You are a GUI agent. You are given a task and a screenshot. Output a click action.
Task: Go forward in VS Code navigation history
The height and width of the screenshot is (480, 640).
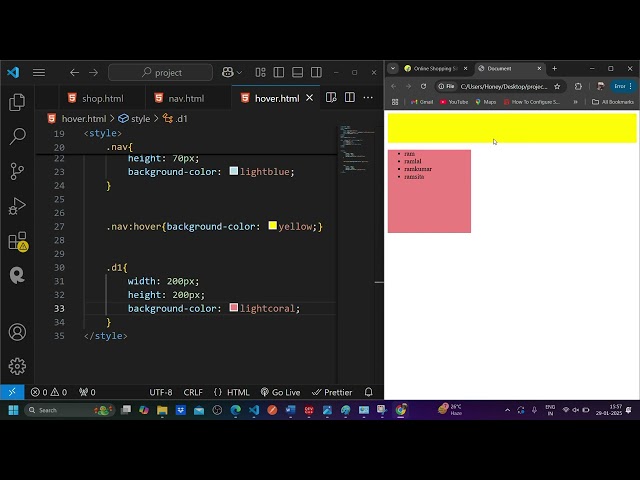coord(93,73)
